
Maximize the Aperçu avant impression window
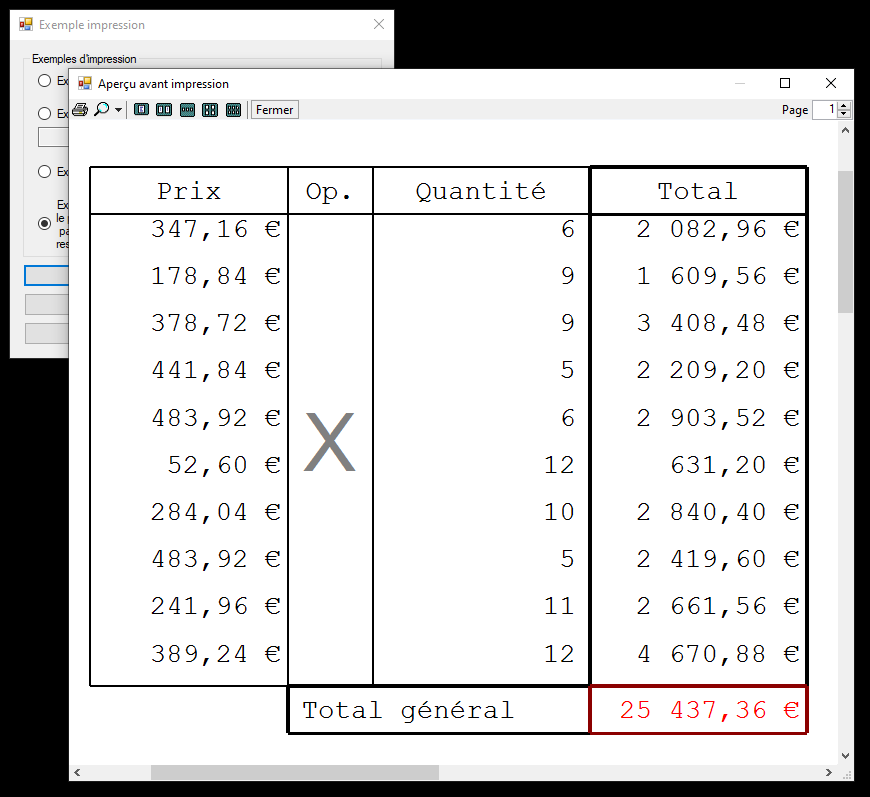pyautogui.click(x=785, y=83)
